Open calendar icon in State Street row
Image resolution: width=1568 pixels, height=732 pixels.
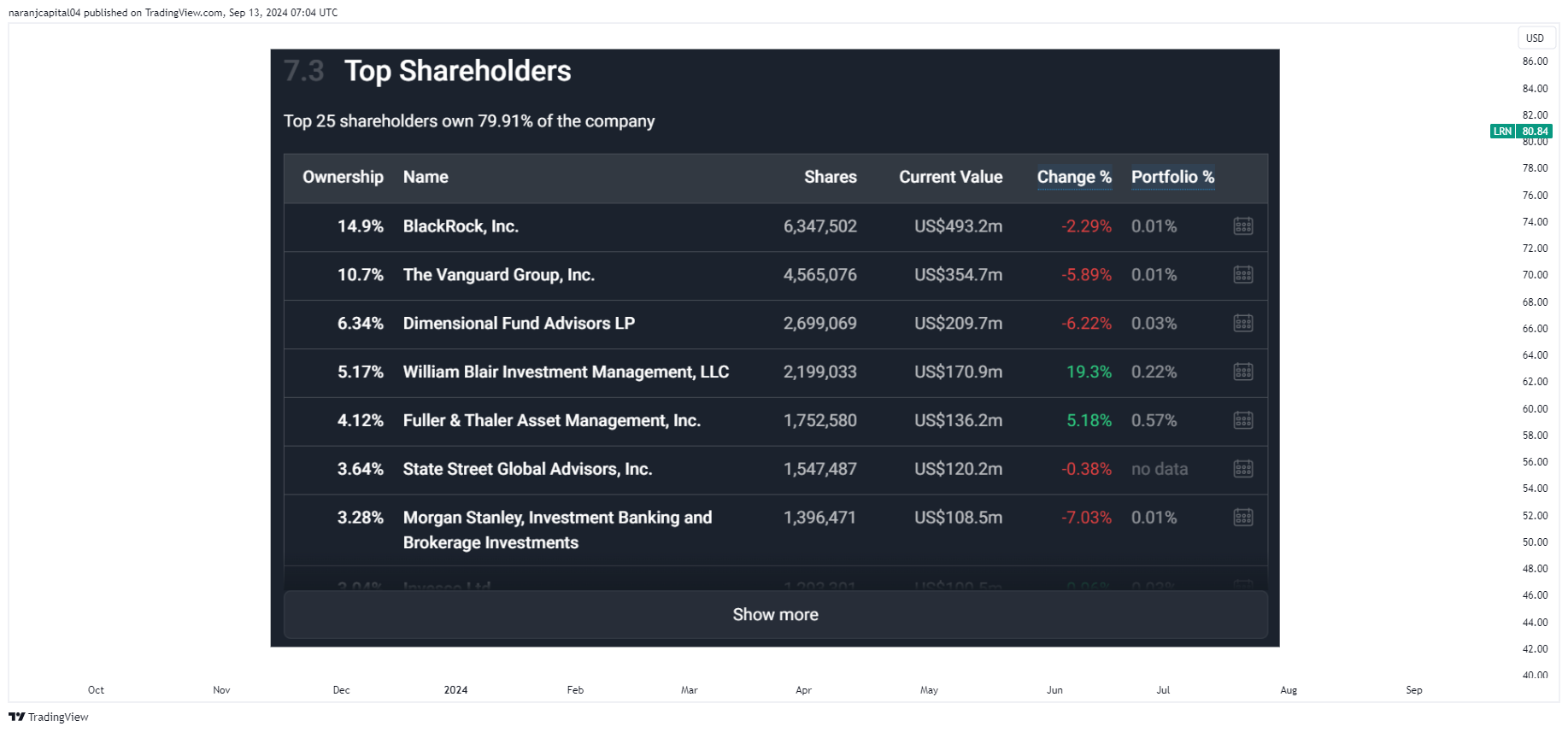[1243, 470]
